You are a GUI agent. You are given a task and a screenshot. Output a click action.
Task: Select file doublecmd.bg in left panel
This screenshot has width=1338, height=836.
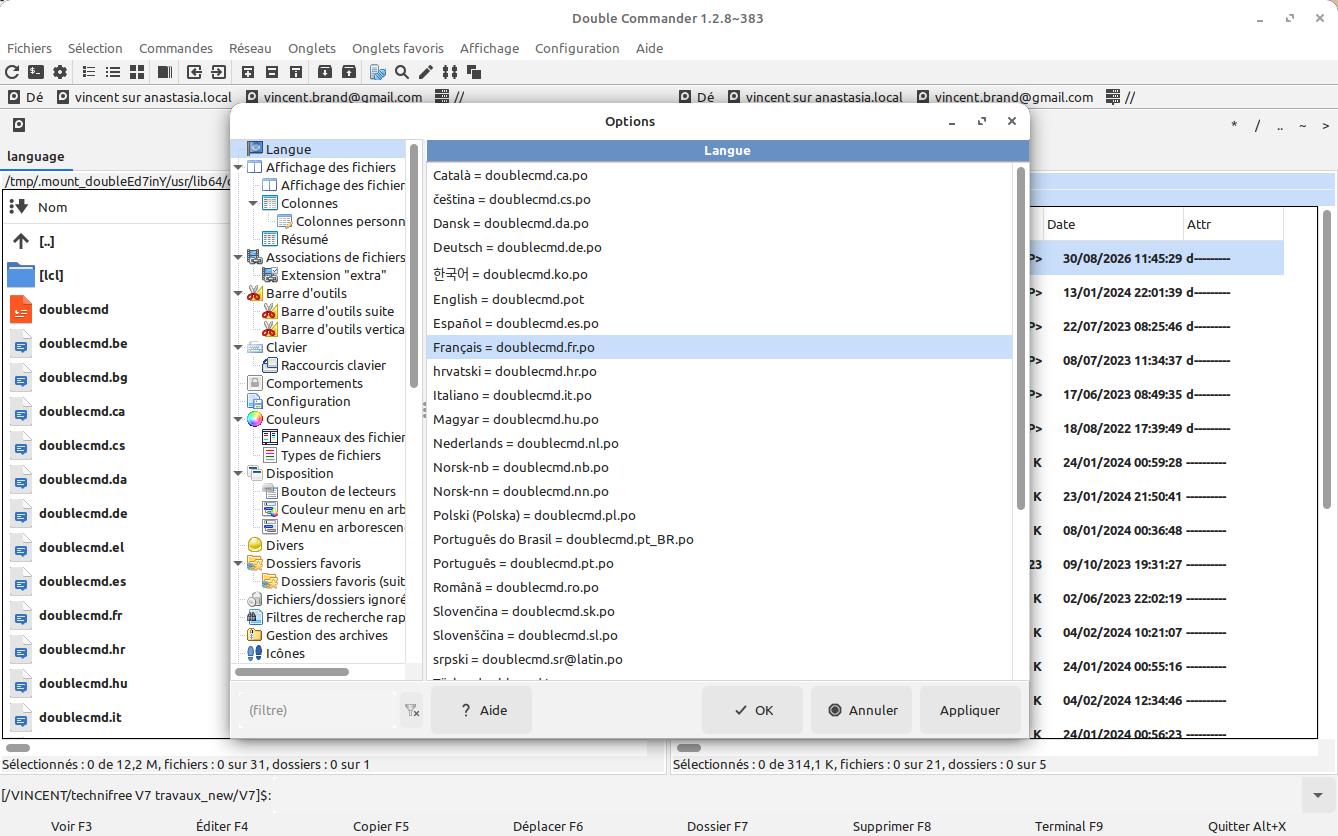click(83, 378)
